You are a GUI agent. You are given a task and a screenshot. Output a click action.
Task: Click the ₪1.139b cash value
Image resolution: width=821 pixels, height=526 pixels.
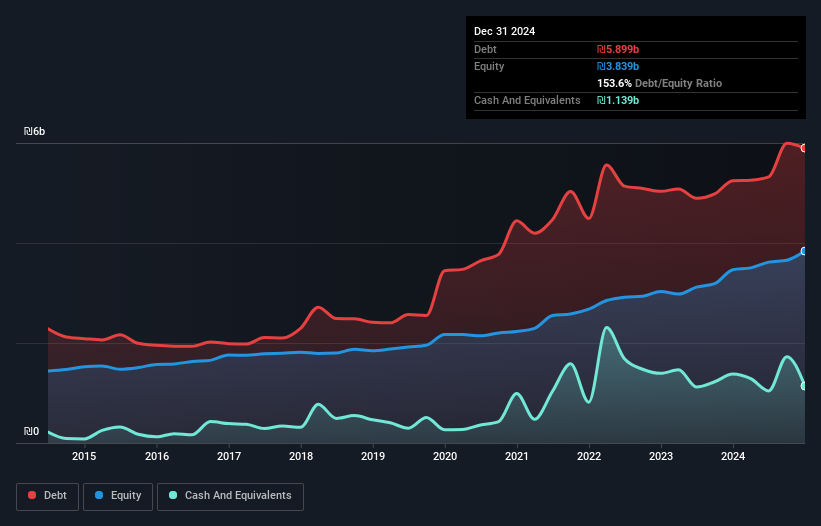coord(618,100)
